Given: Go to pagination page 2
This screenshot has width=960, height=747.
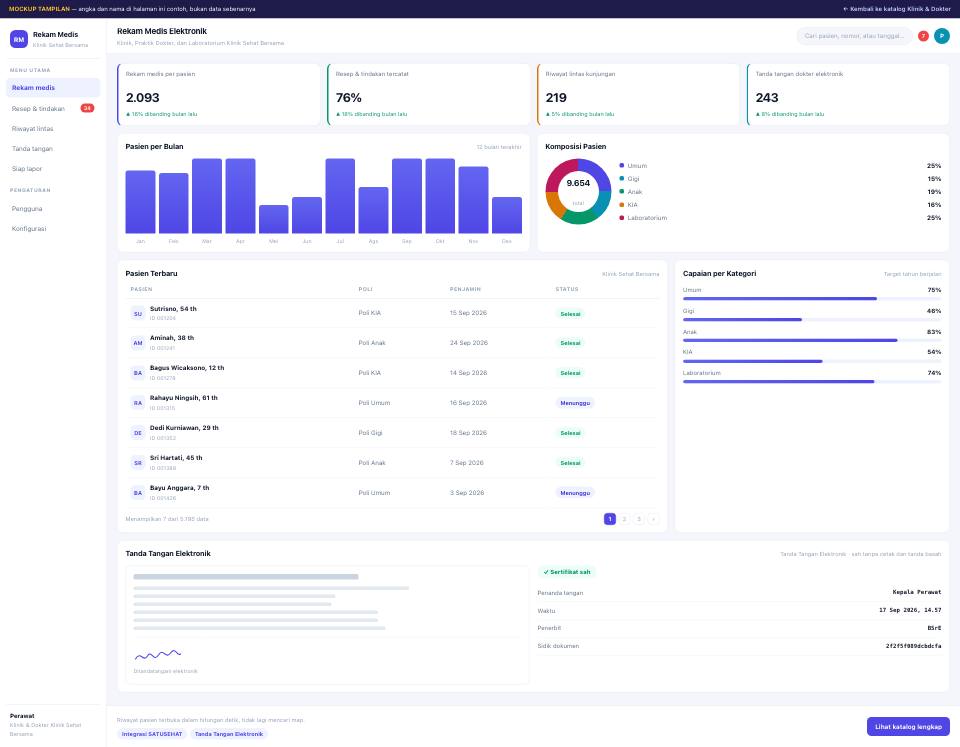Looking at the screenshot, I should tap(624, 519).
